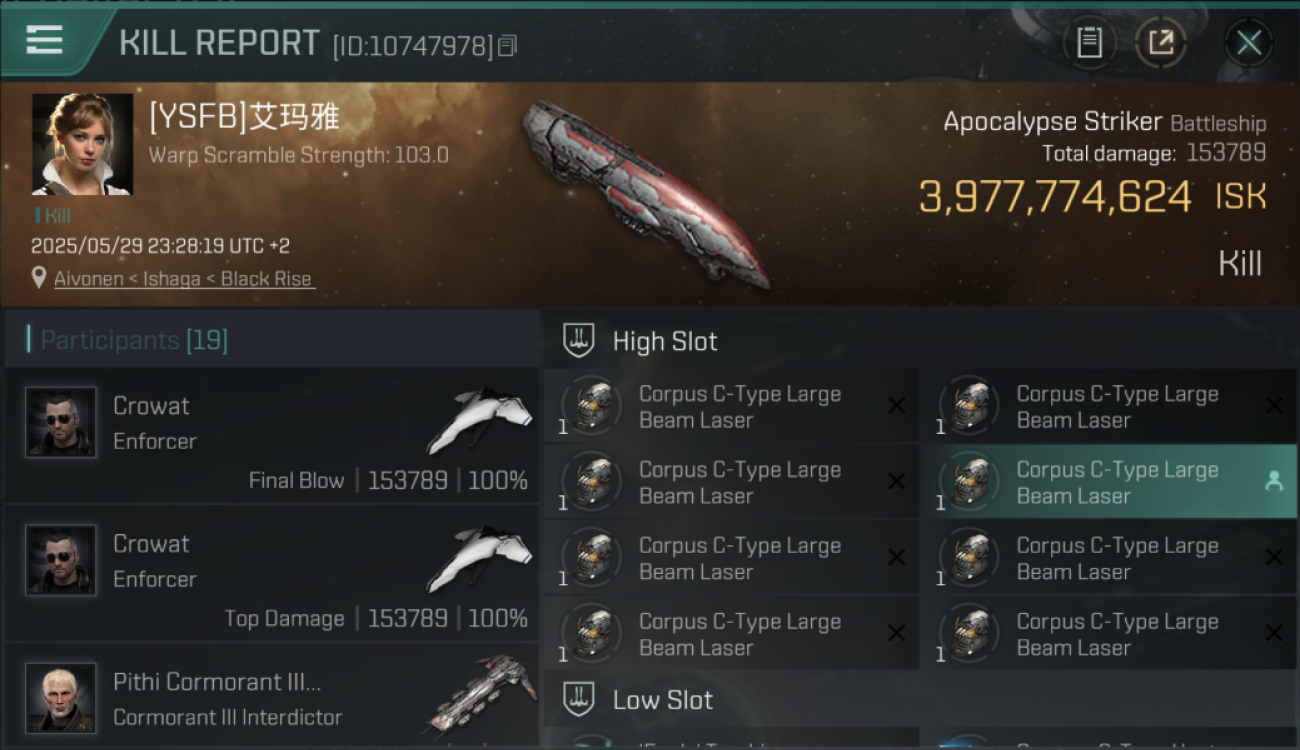The width and height of the screenshot is (1300, 750).
Task: Open the Aivonen < Ishaga < Black Rise link
Action: [184, 279]
